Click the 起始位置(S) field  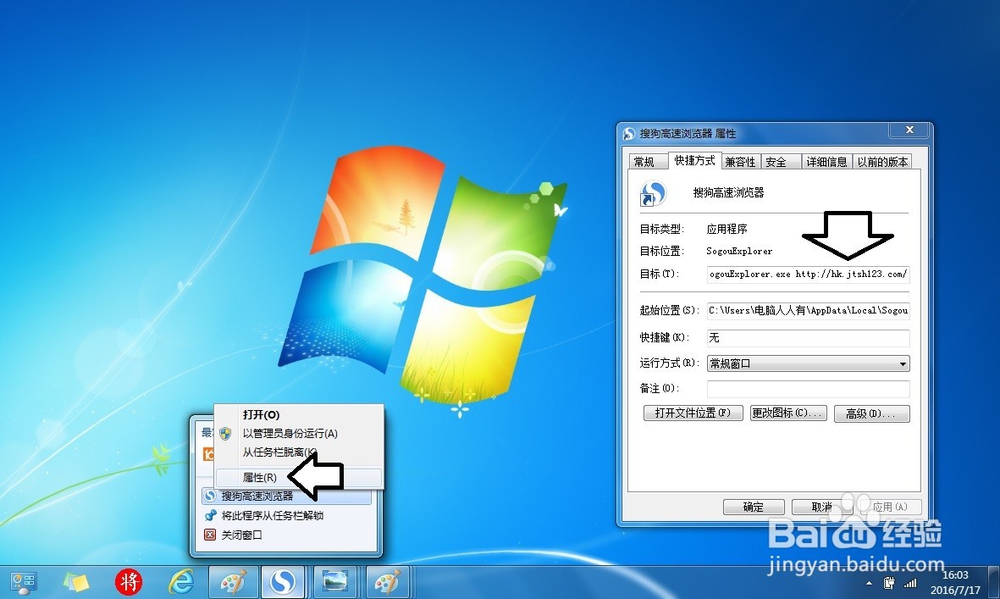[x=808, y=311]
